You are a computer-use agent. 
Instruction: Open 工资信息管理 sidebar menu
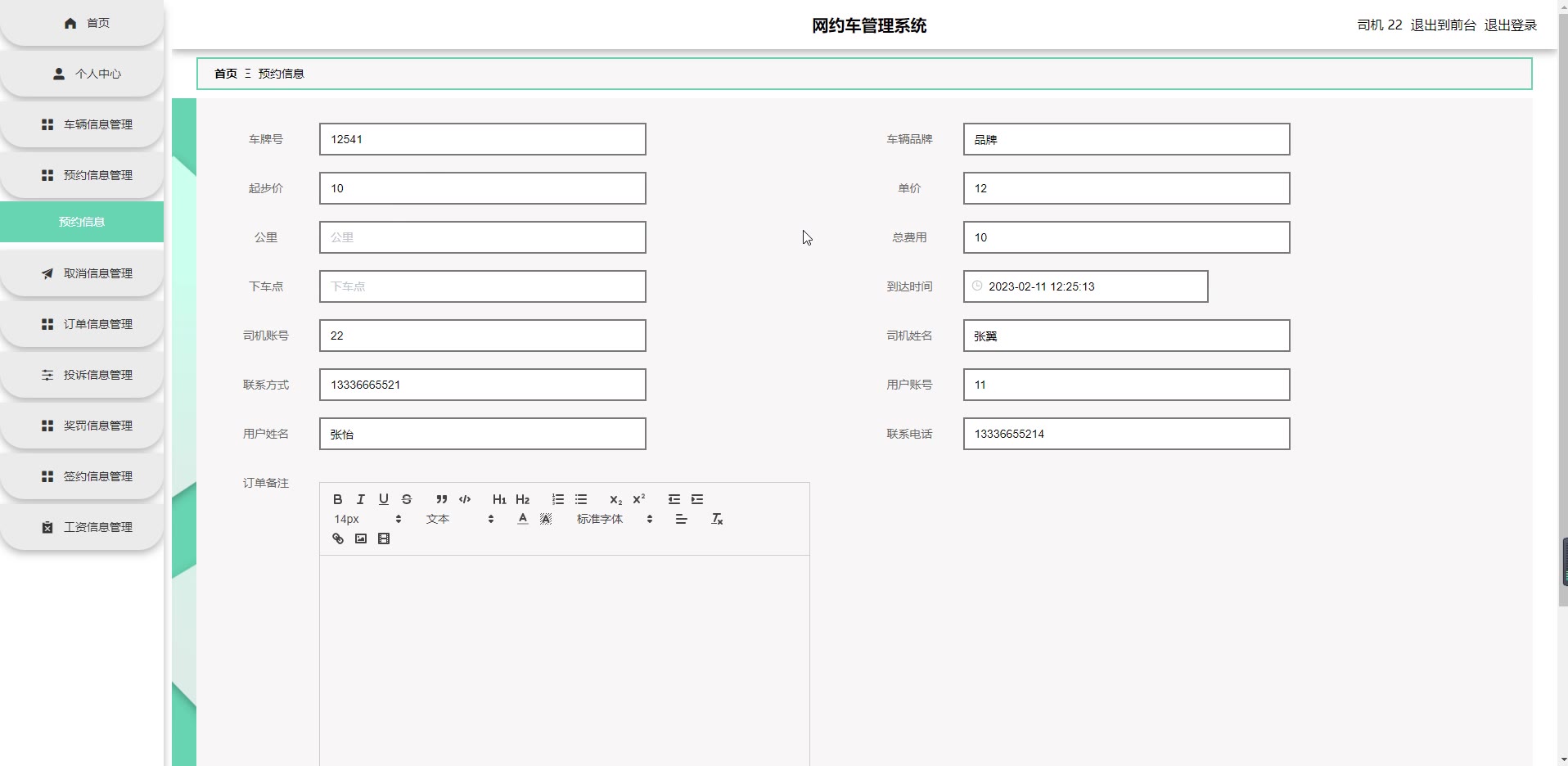point(82,527)
